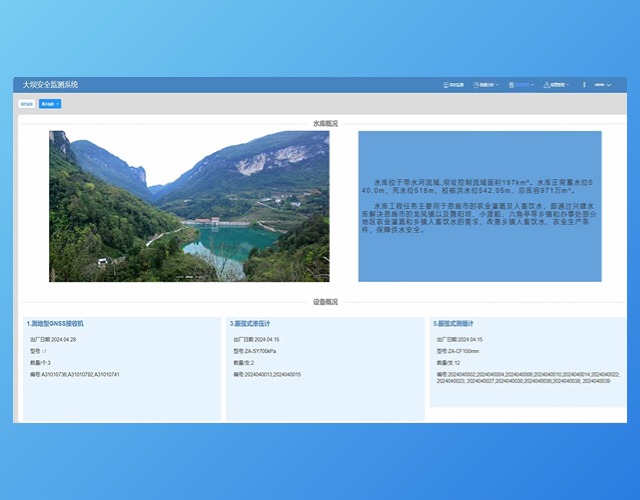The width and height of the screenshot is (640, 500).
Task: Click the 测缝计 card quantity line showing 12
Action: tap(449, 363)
